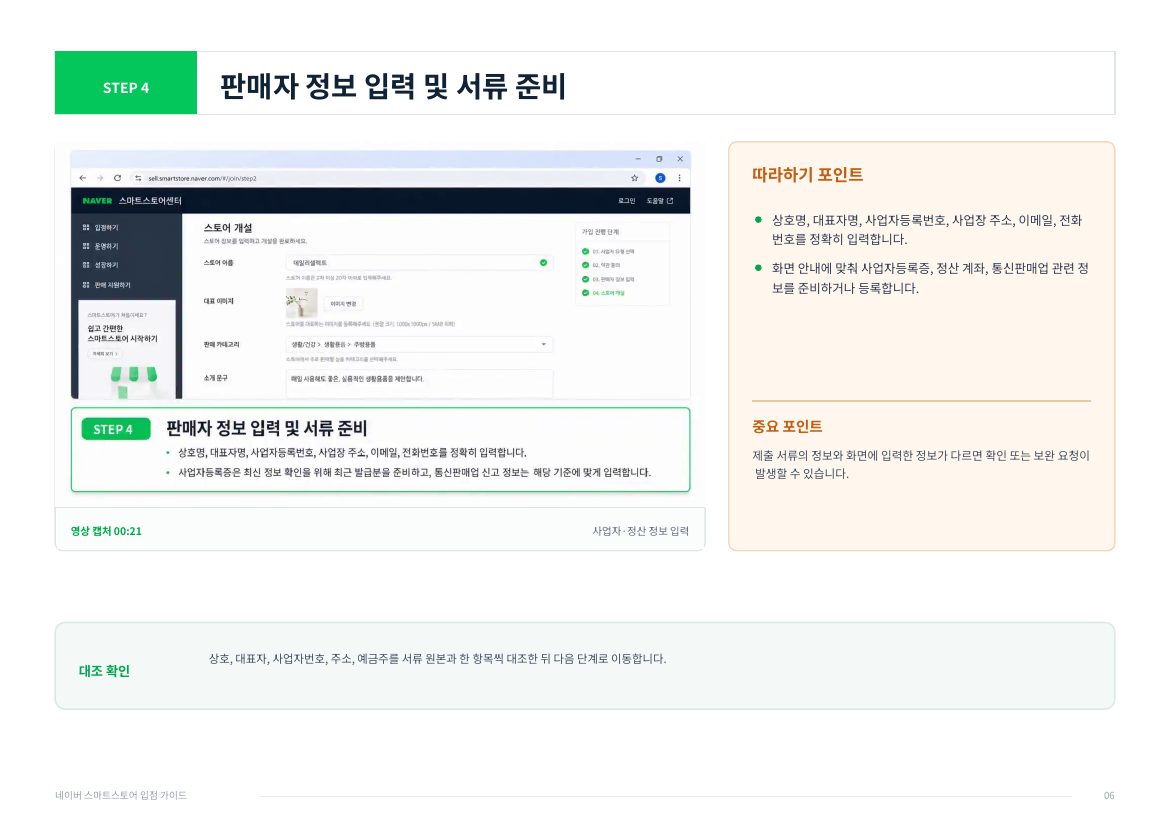This screenshot has height=828, width=1170.
Task: Click 쉽고 간편한 스마트스토어 시작하기 promo text
Action: [122, 333]
